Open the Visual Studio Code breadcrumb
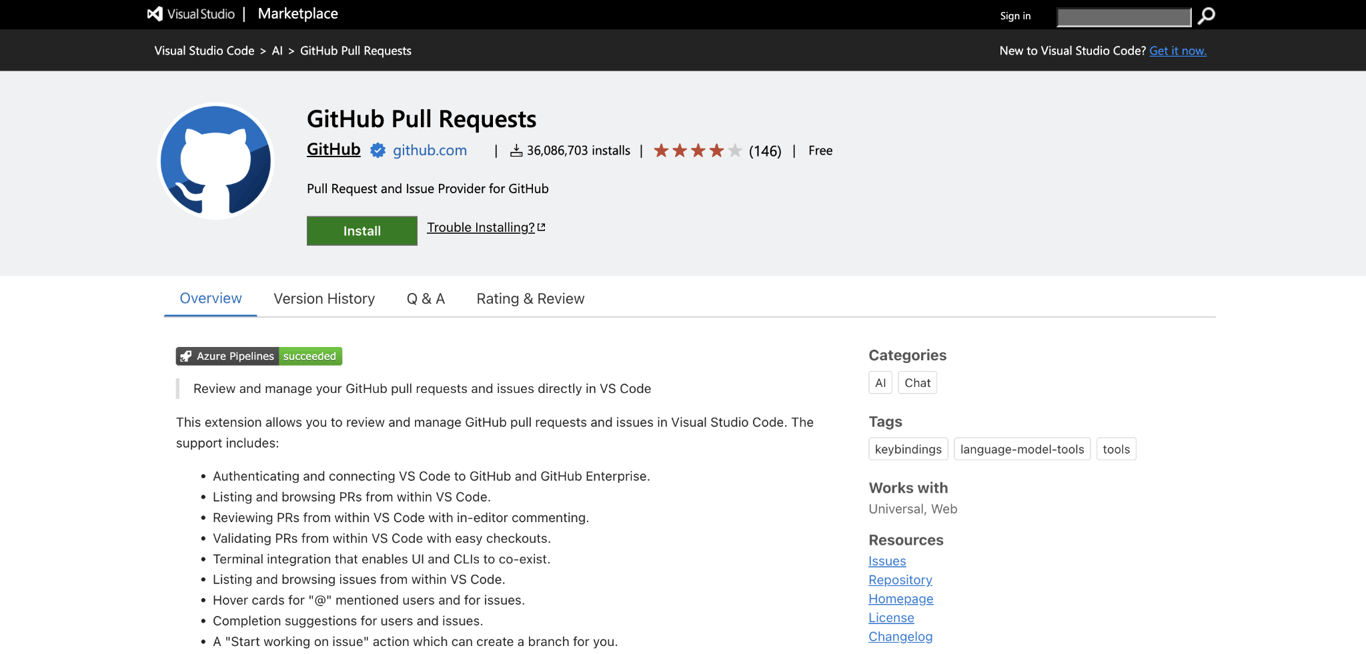Image resolution: width=1366 pixels, height=654 pixels. tap(204, 50)
